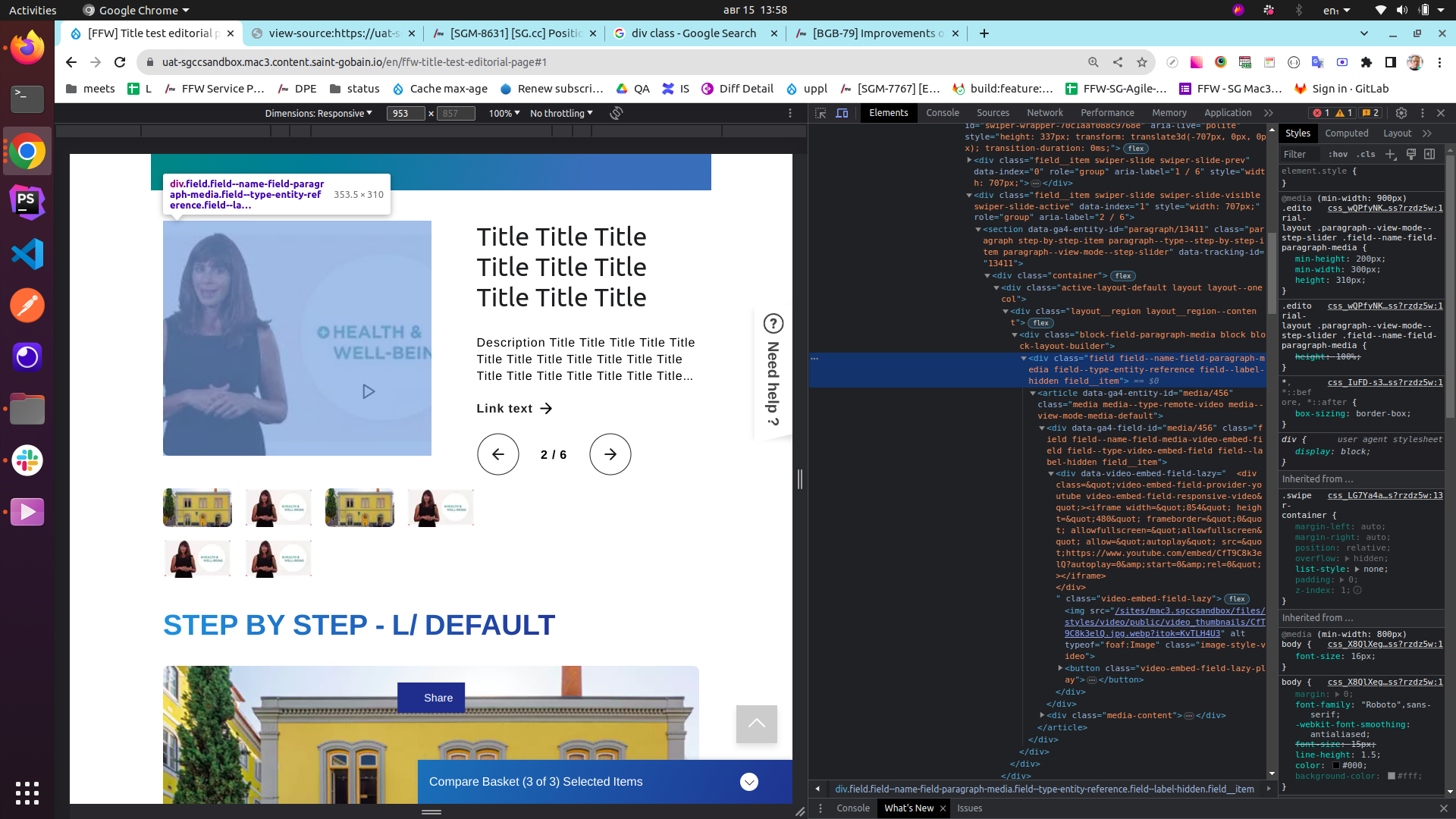
Task: Toggle the computed styles sidebar icon
Action: click(1429, 154)
